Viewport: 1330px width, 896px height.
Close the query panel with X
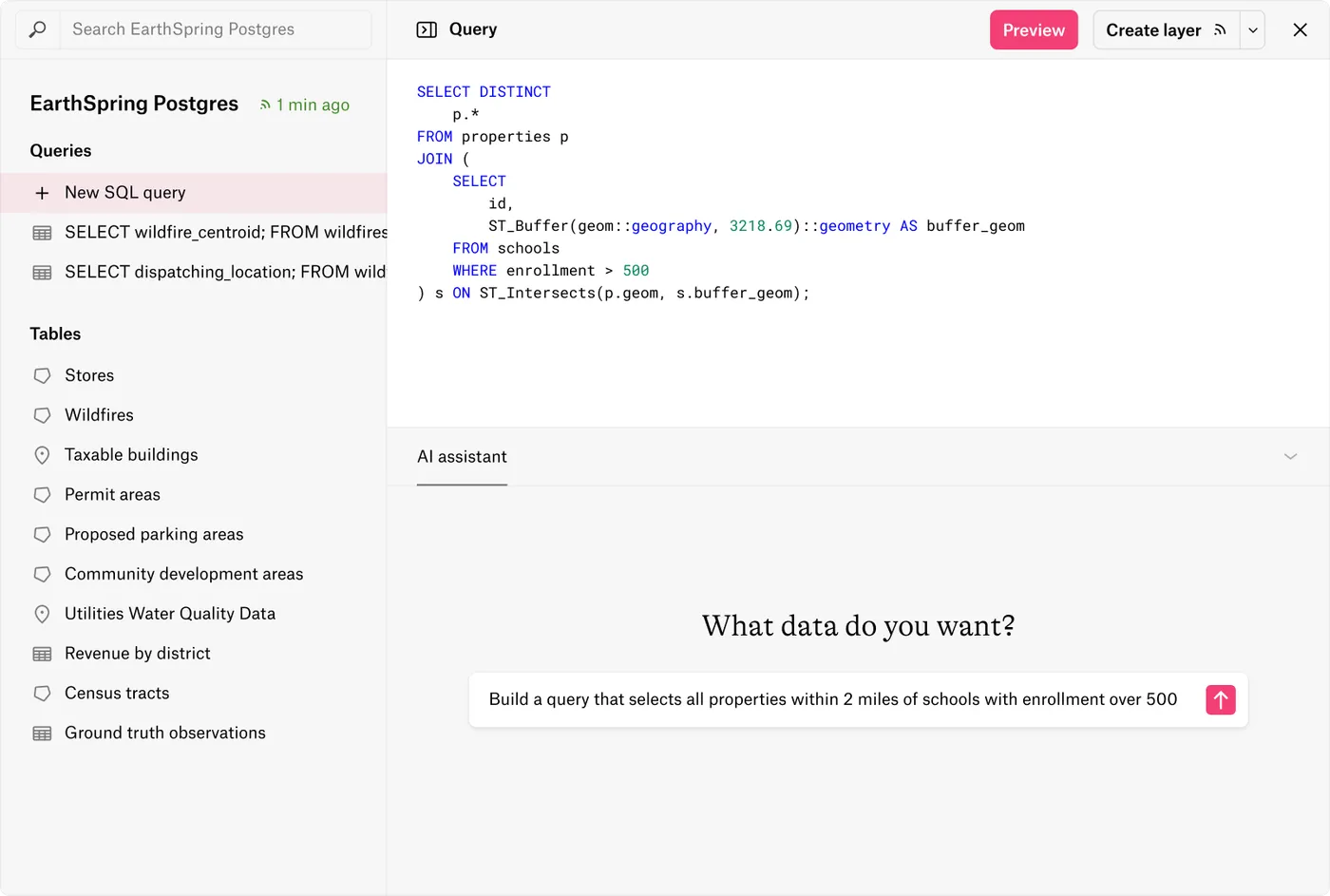pyautogui.click(x=1300, y=29)
